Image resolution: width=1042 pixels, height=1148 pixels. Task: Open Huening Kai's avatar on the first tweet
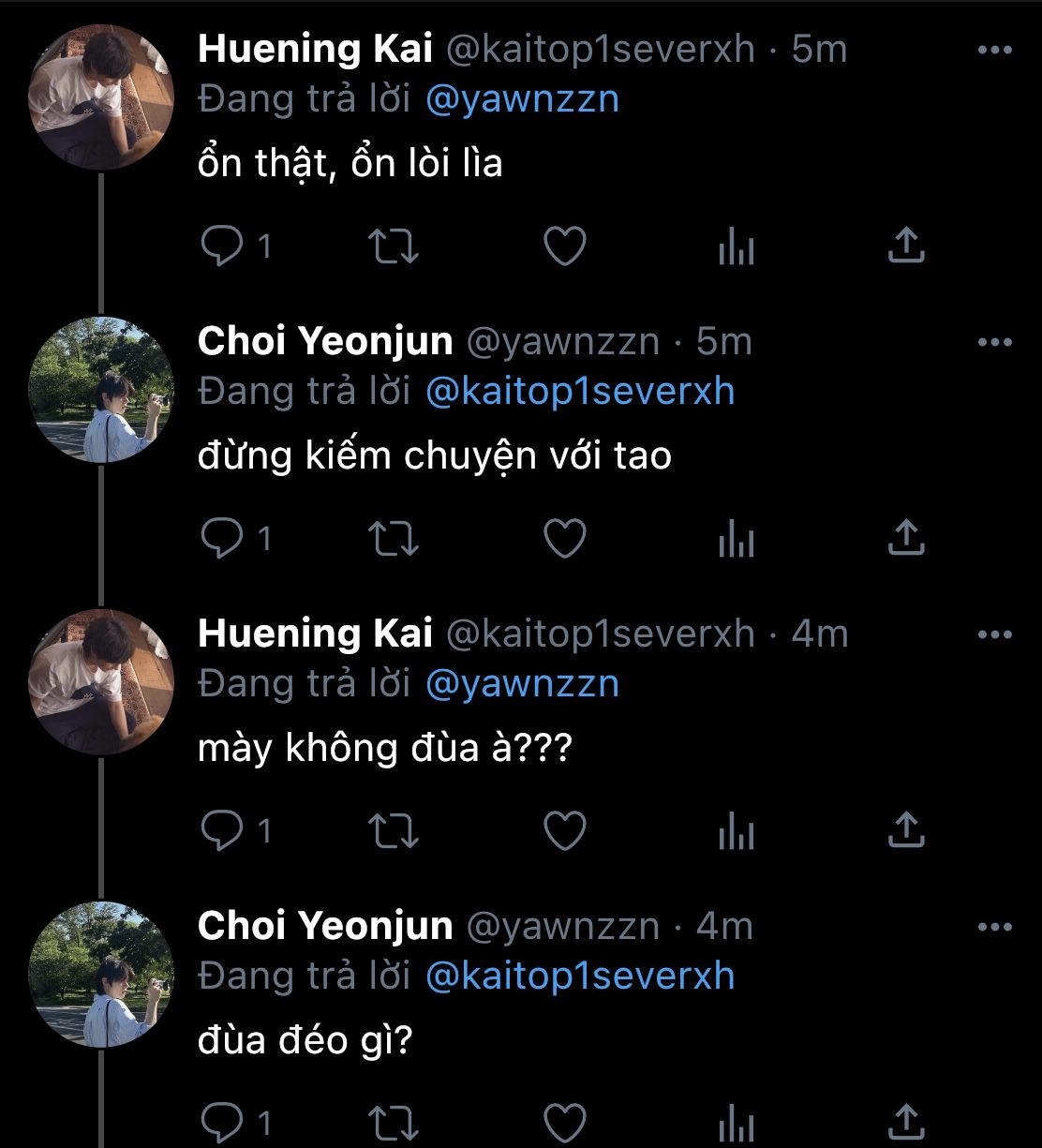coord(101,97)
